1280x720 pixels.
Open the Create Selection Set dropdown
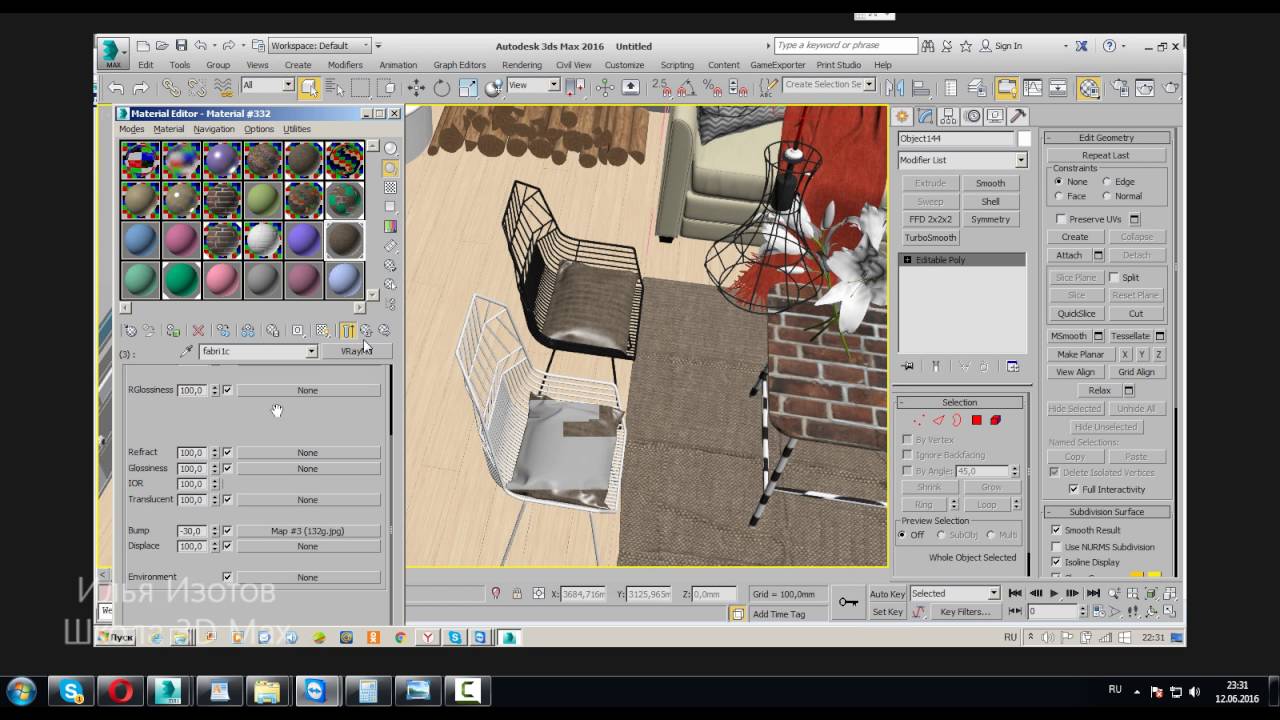click(829, 85)
